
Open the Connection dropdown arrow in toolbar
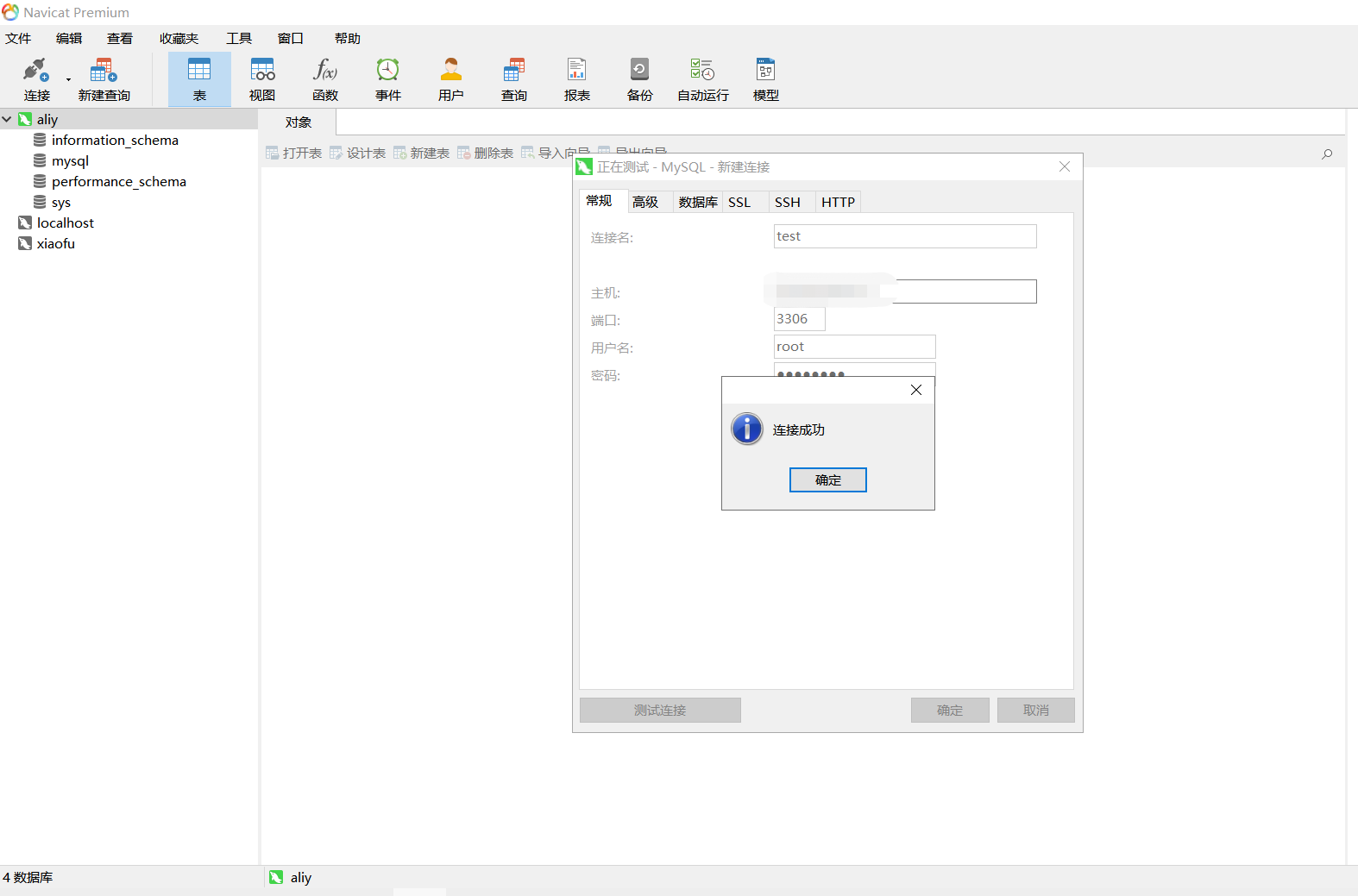pos(68,80)
